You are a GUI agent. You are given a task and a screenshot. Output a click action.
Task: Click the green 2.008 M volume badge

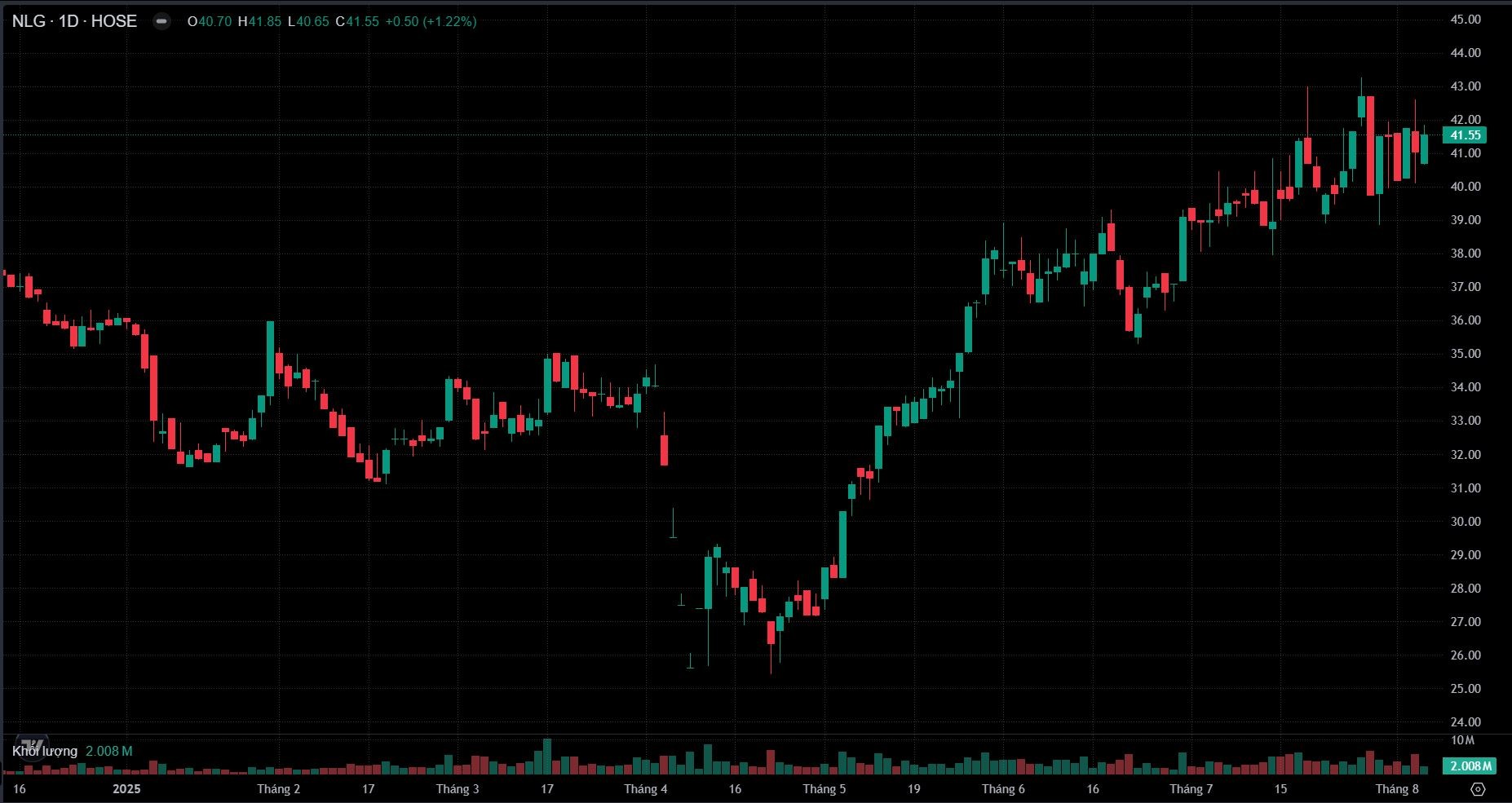pyautogui.click(x=1469, y=765)
